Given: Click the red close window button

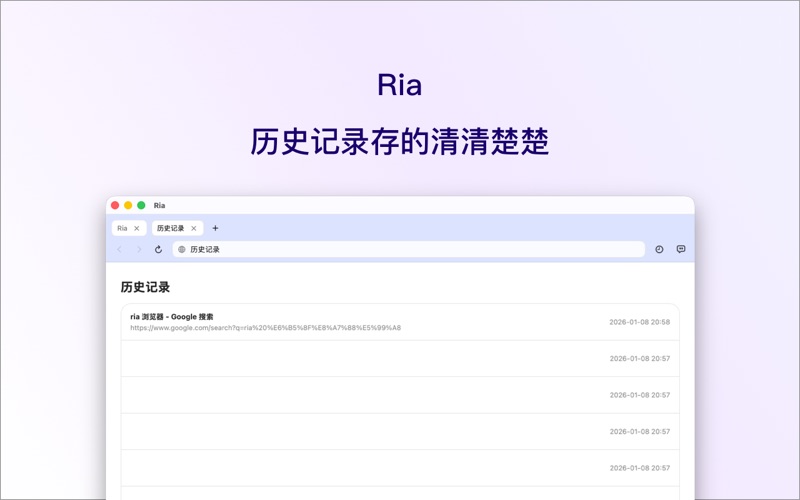Looking at the screenshot, I should [115, 205].
